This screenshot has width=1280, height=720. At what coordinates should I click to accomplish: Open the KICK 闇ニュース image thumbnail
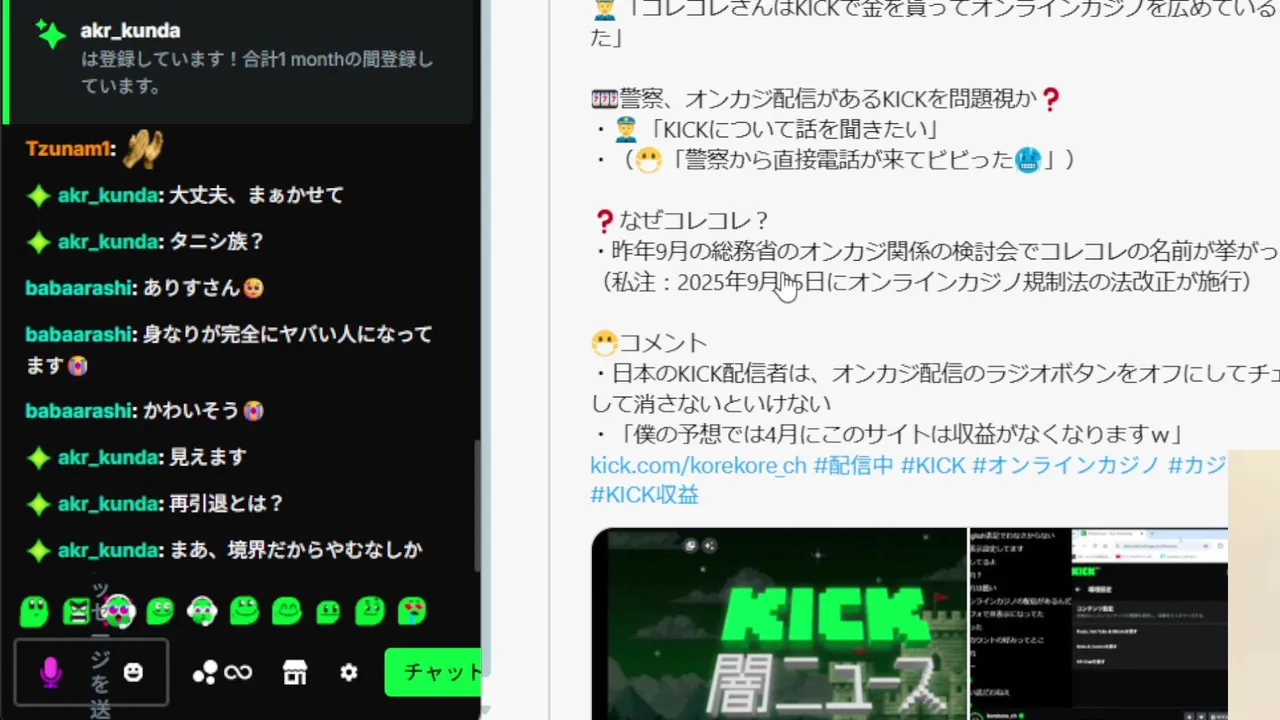(778, 624)
